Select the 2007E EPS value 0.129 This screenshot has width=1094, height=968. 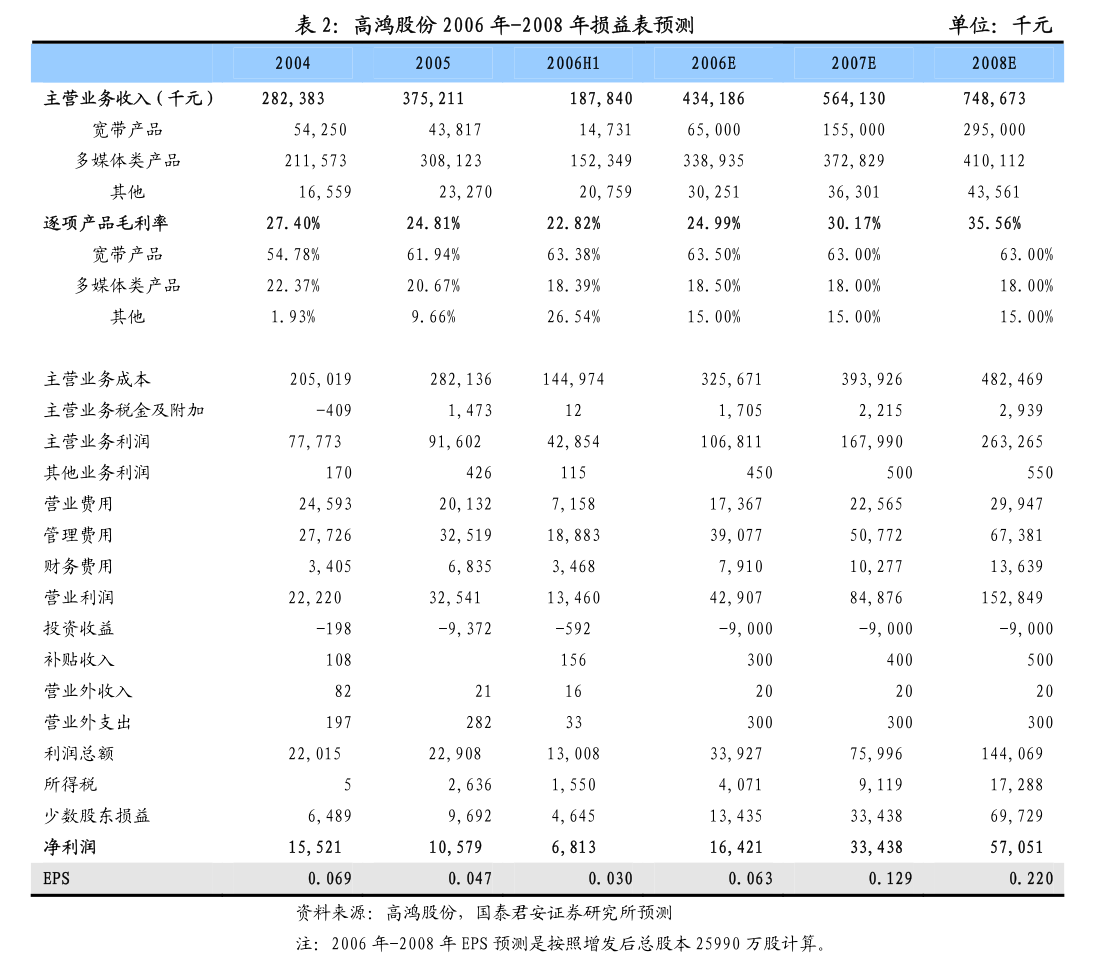click(890, 879)
